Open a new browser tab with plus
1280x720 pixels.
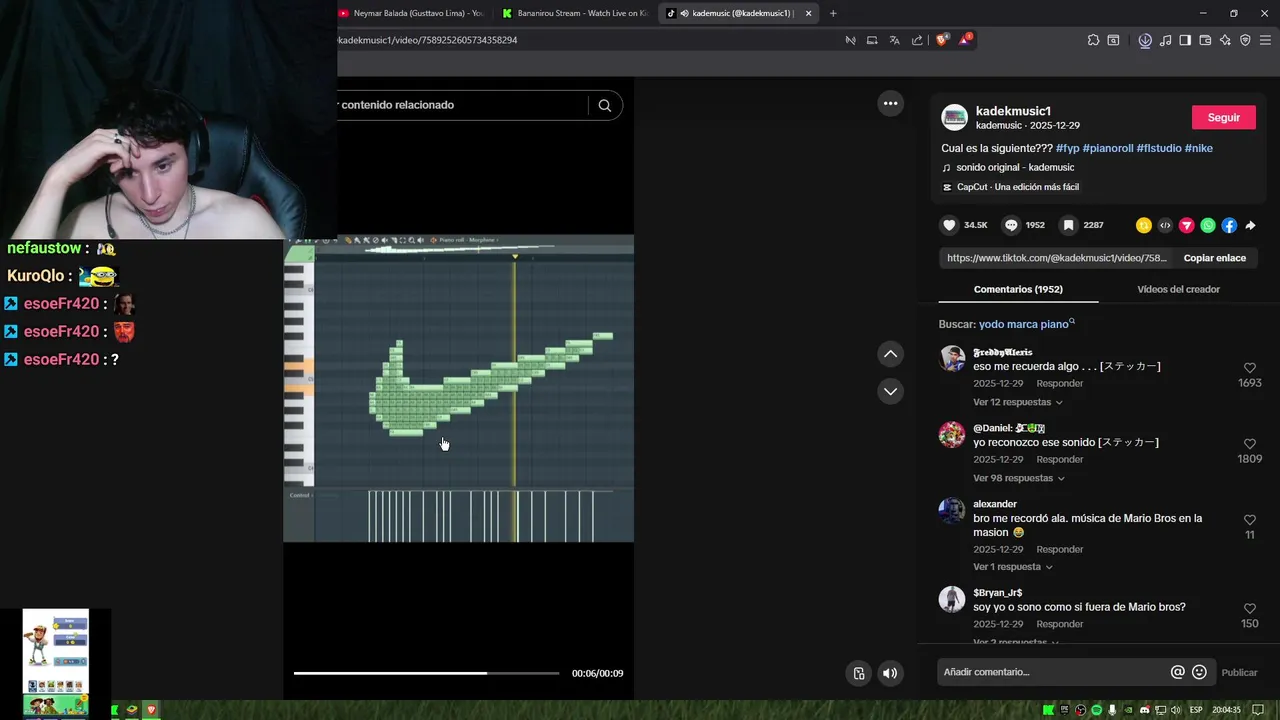(833, 13)
